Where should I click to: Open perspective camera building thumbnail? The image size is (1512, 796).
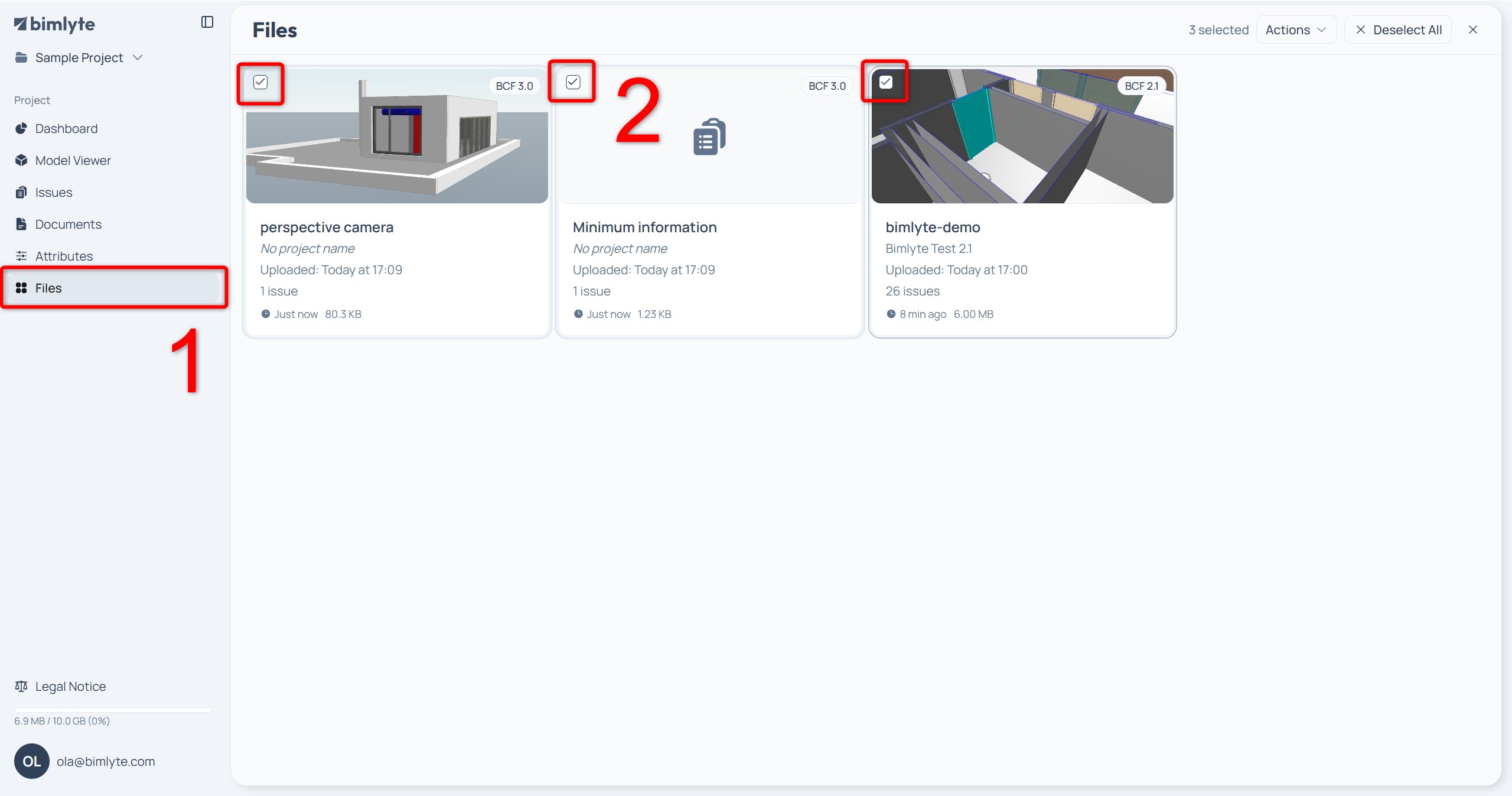(x=397, y=136)
